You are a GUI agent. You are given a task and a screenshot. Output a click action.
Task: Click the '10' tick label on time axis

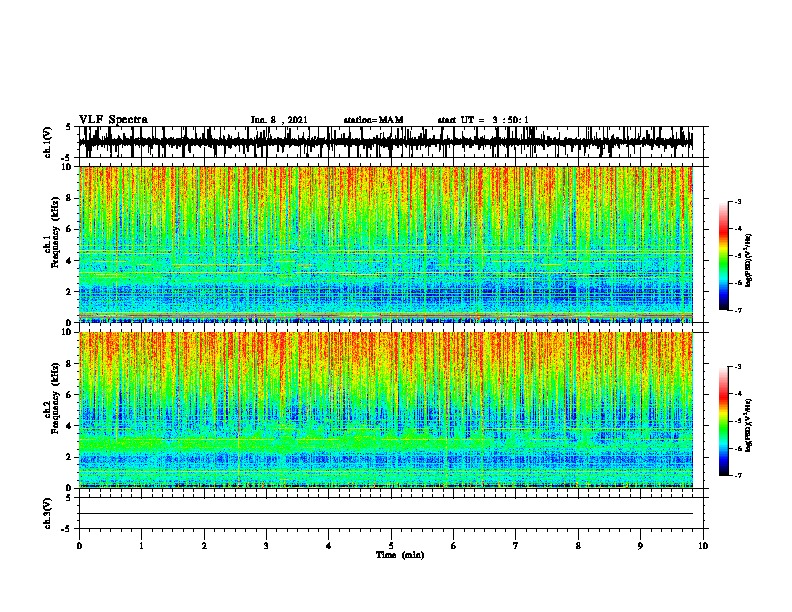(703, 546)
